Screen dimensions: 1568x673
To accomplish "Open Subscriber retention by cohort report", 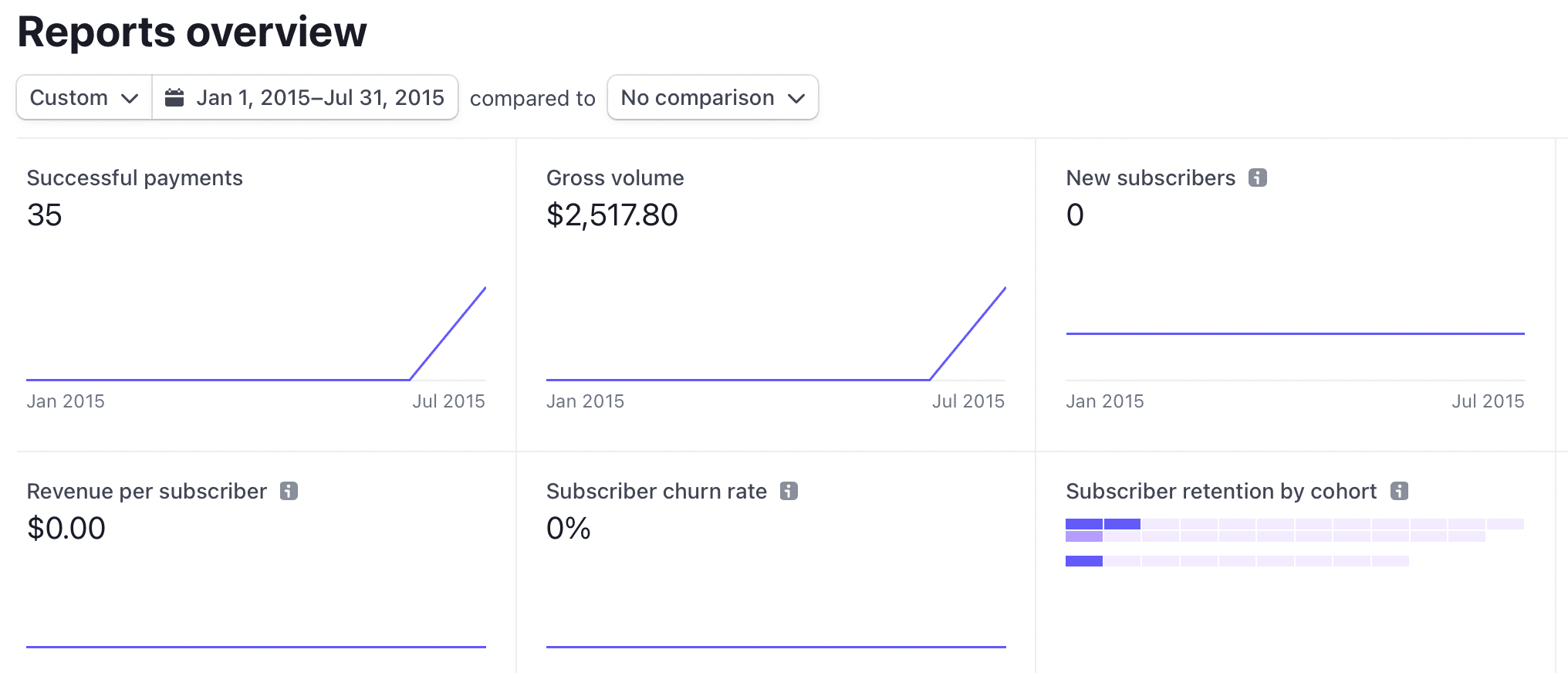I will click(x=1221, y=491).
